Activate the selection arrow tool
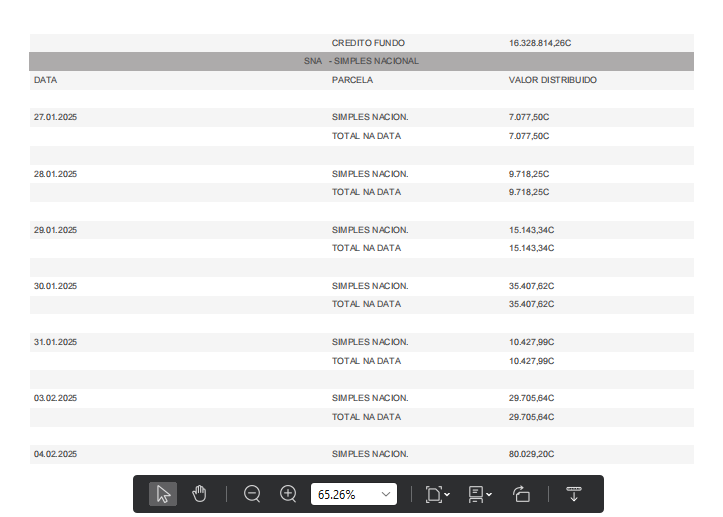Viewport: 723px width, 517px height. (x=163, y=494)
